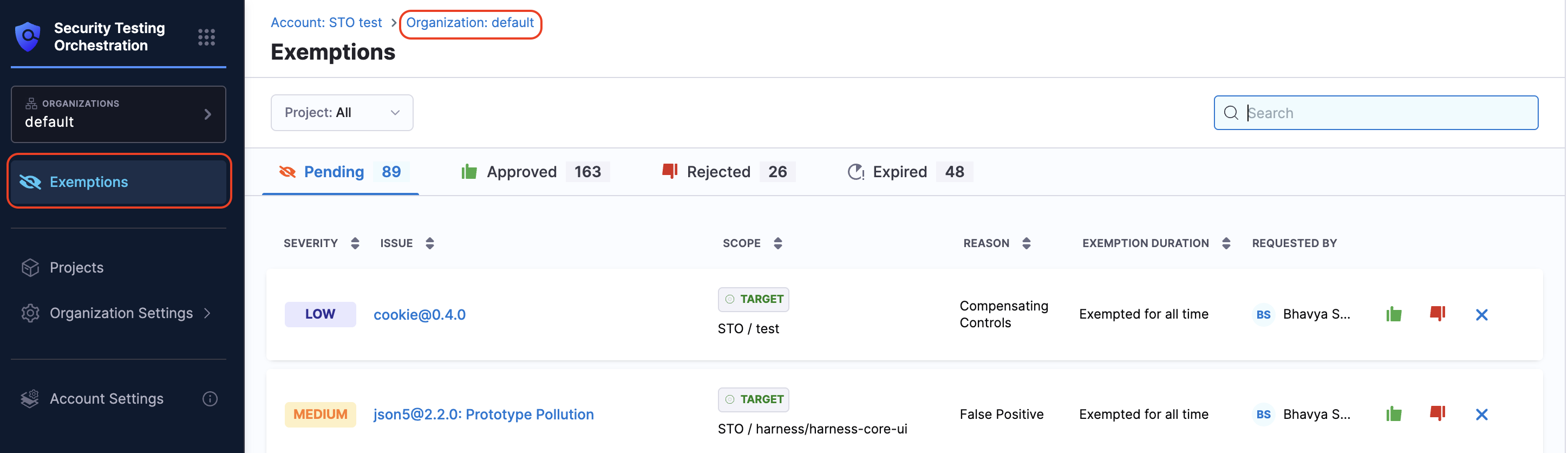Reject the cookie@0.4.0 exemption with thumbs down
1568x453 pixels.
click(x=1437, y=314)
